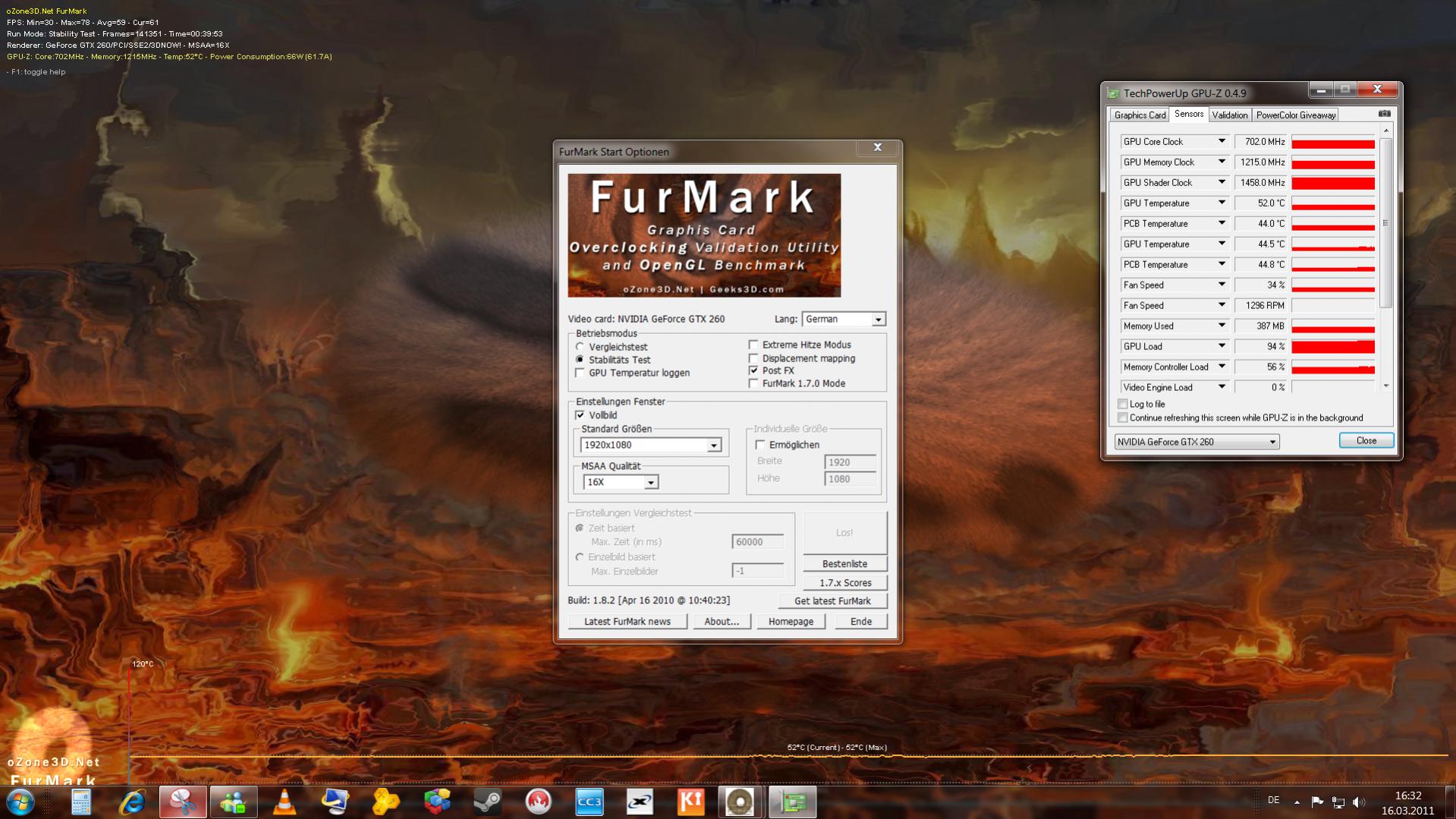Screen dimensions: 1456x819
Task: Open Latest FurMark news
Action: pos(627,622)
